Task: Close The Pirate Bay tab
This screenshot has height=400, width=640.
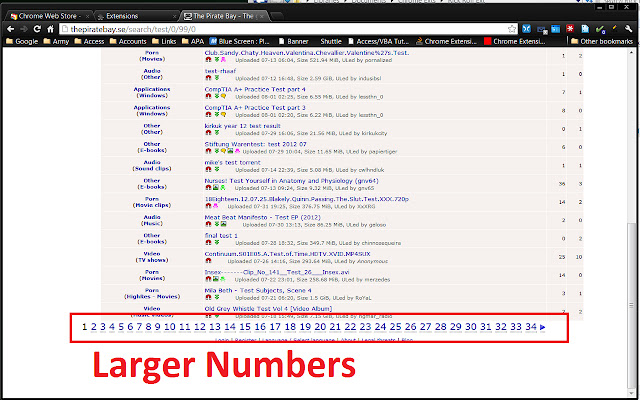Action: pyautogui.click(x=262, y=16)
